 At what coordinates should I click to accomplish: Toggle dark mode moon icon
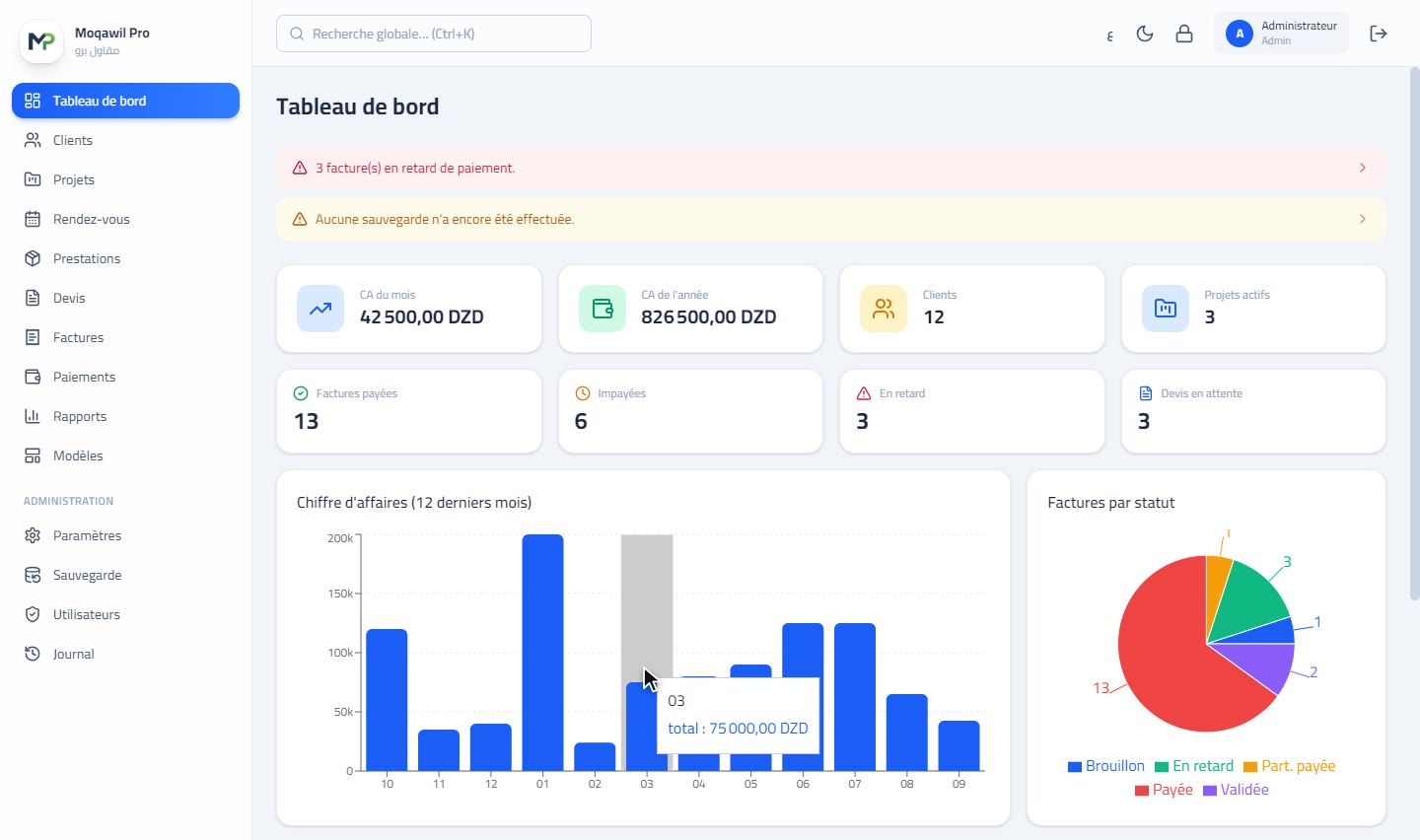pyautogui.click(x=1145, y=34)
